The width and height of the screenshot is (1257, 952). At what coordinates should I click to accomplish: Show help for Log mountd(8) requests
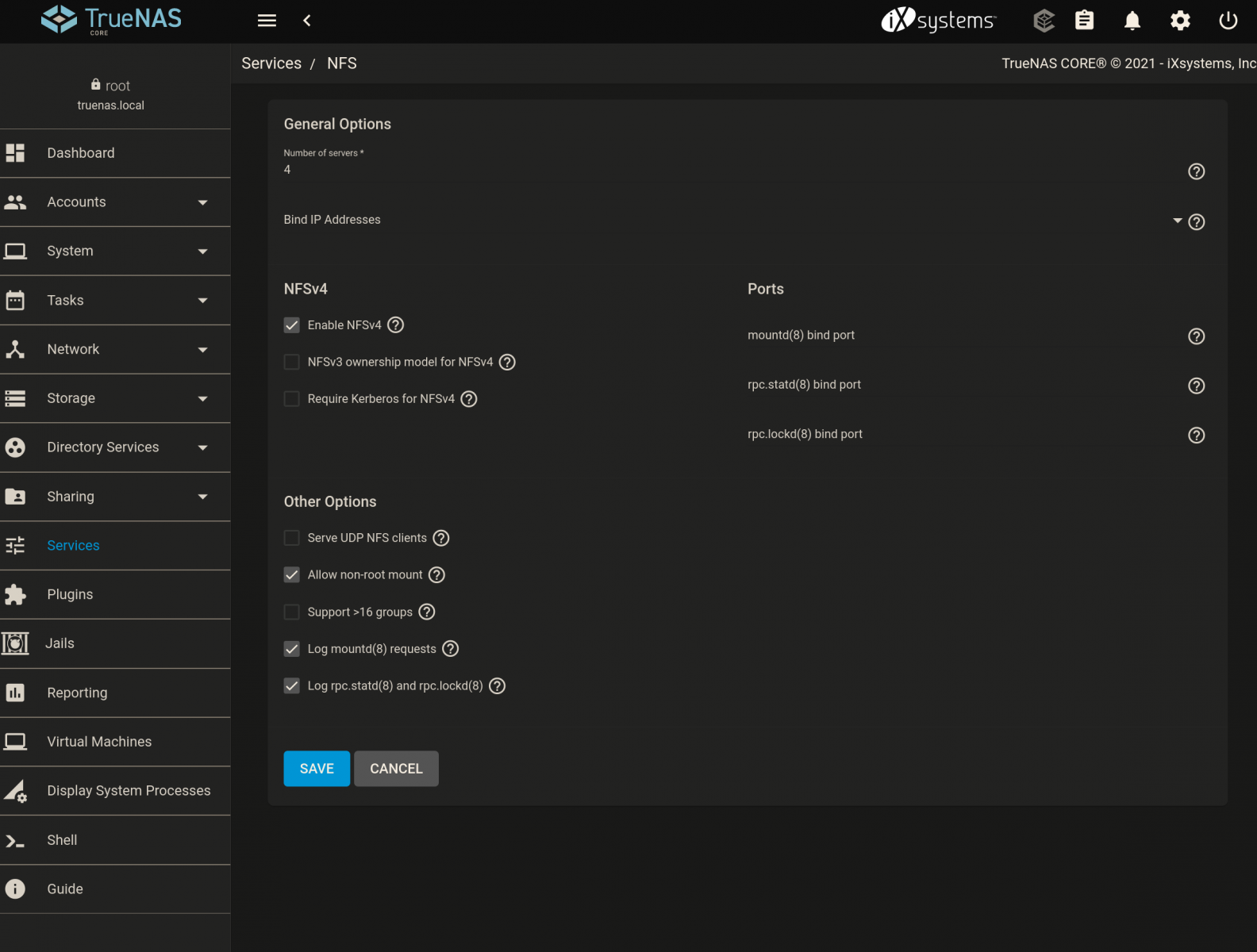(x=451, y=649)
